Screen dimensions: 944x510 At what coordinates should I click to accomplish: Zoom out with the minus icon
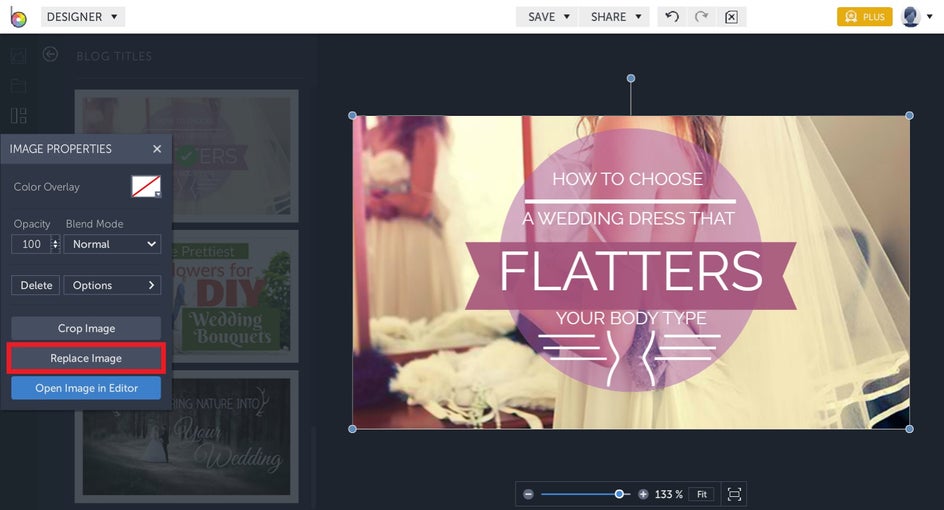528,494
